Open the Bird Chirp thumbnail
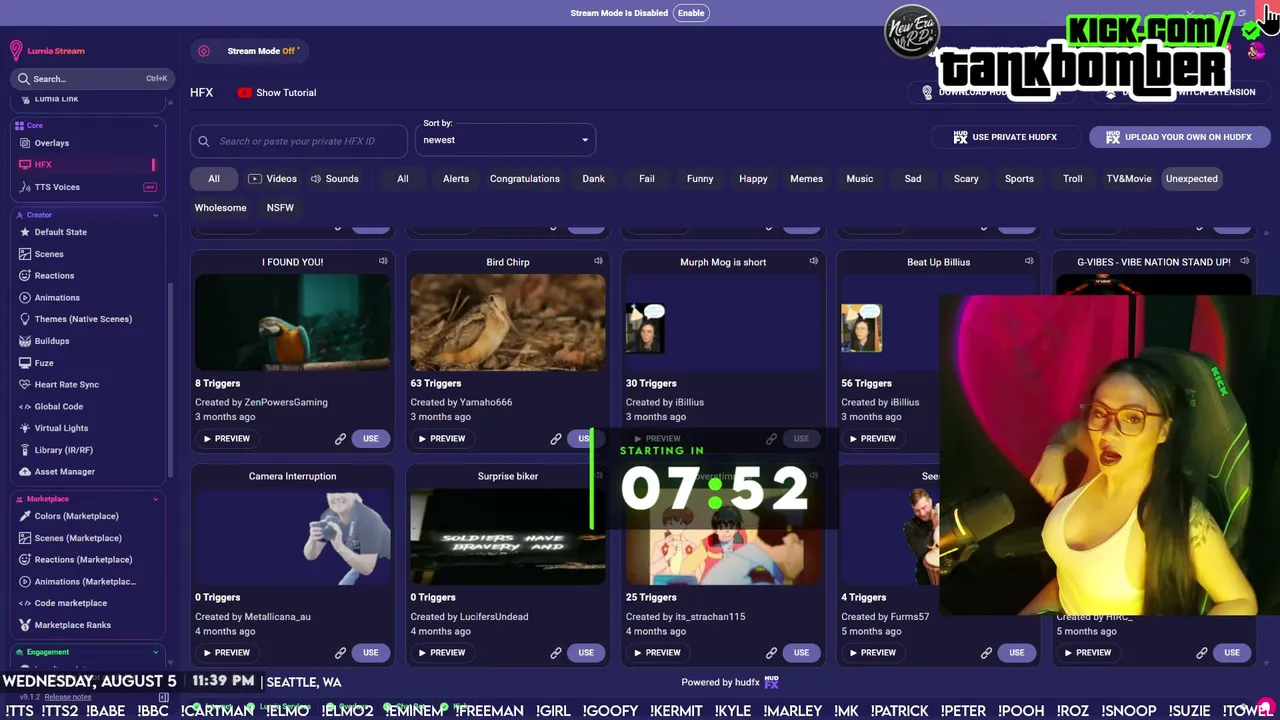 coord(508,323)
